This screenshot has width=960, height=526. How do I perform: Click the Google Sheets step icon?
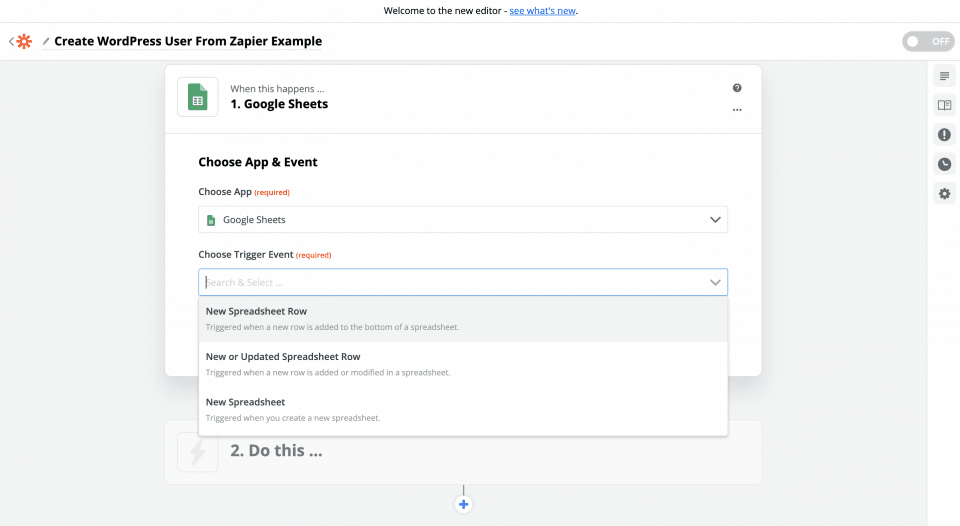click(198, 97)
